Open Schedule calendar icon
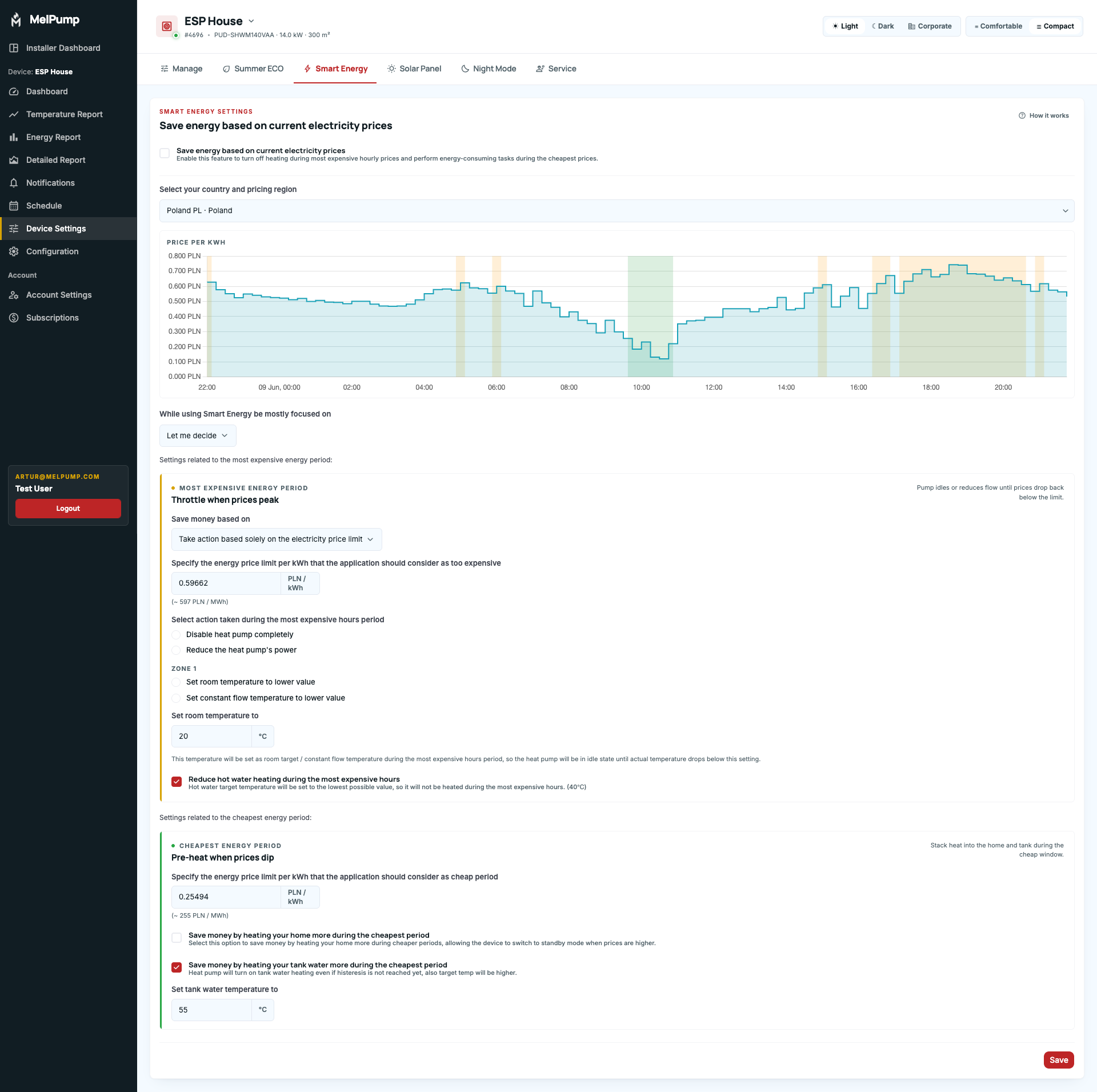Screen dimensions: 1097x1092 (14, 206)
